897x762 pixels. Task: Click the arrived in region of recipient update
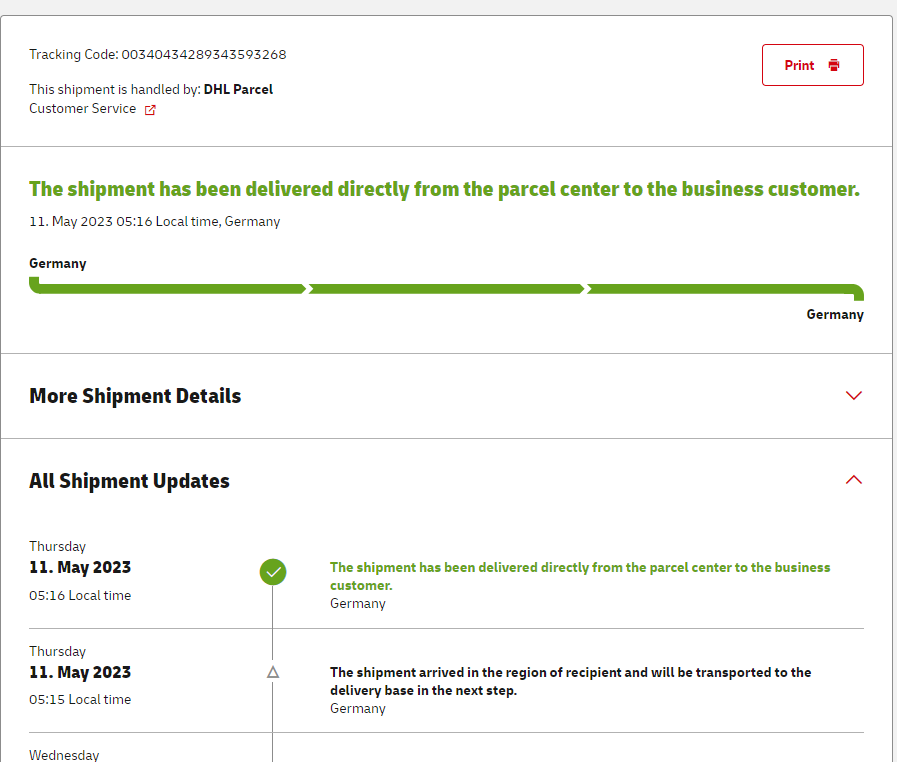[570, 681]
